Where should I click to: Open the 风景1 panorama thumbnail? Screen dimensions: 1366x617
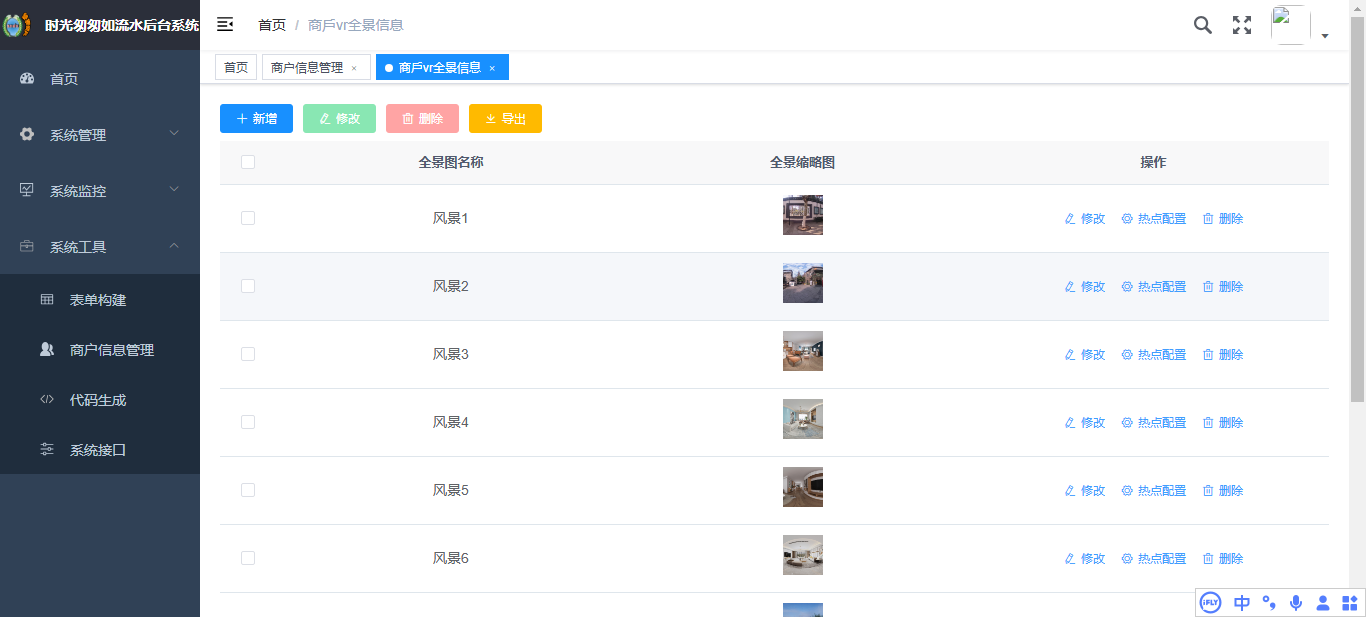[x=803, y=215]
